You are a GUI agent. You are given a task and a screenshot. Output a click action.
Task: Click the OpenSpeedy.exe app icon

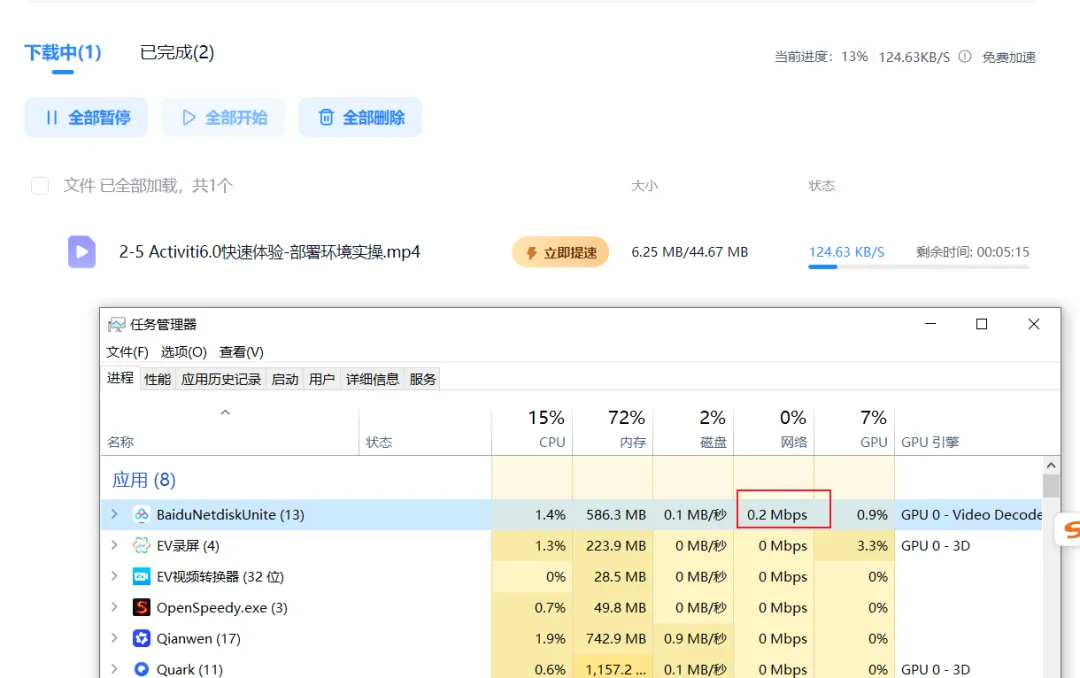(141, 608)
